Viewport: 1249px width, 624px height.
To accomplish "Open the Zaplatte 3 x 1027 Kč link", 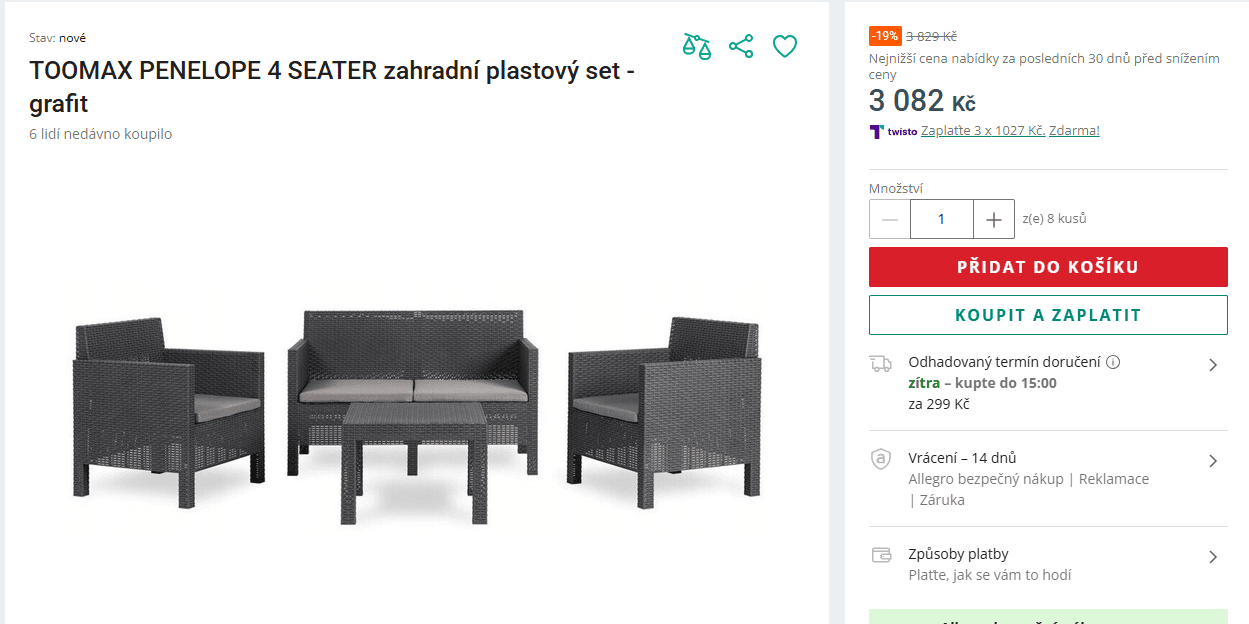I will pos(983,130).
